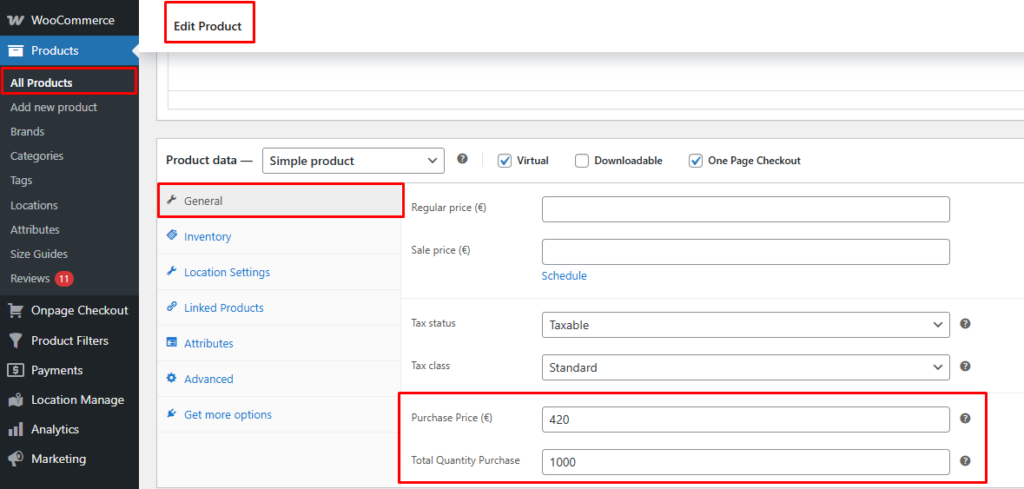Click the Schedule link under Sale price
1024x489 pixels.
coord(564,276)
